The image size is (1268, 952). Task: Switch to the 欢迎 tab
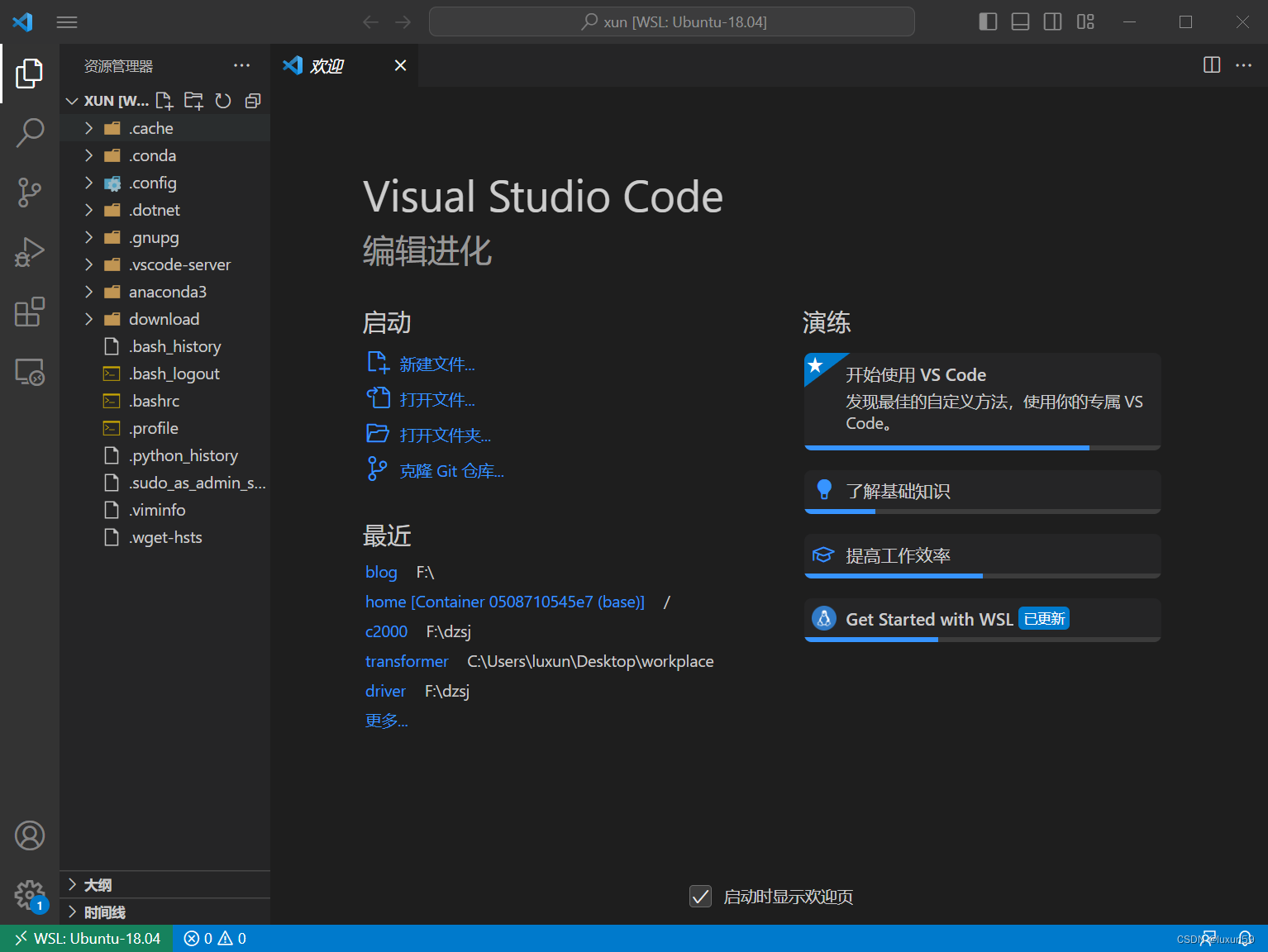pos(329,65)
